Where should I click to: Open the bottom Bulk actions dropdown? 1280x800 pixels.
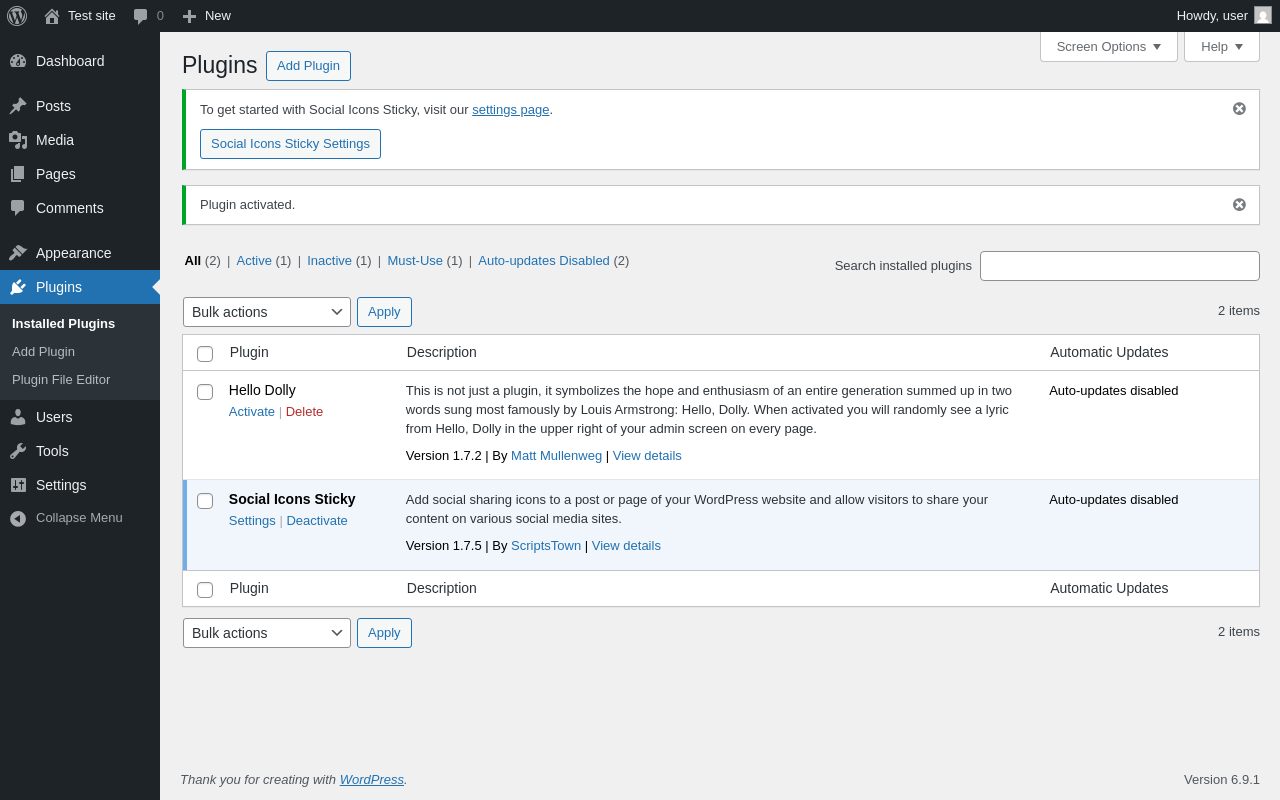pos(267,633)
